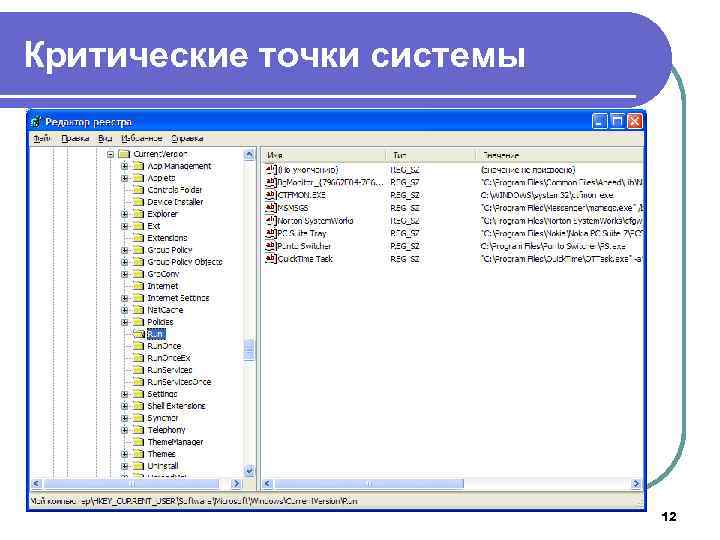The height and width of the screenshot is (540, 720).
Task: Select the Тип column header
Action: click(x=430, y=155)
